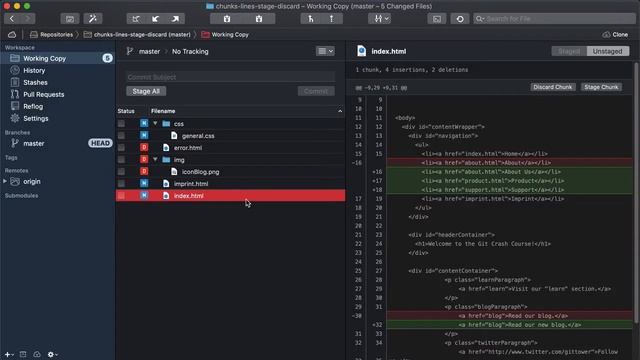Click the Commit button
640x360 pixels.
(x=316, y=91)
